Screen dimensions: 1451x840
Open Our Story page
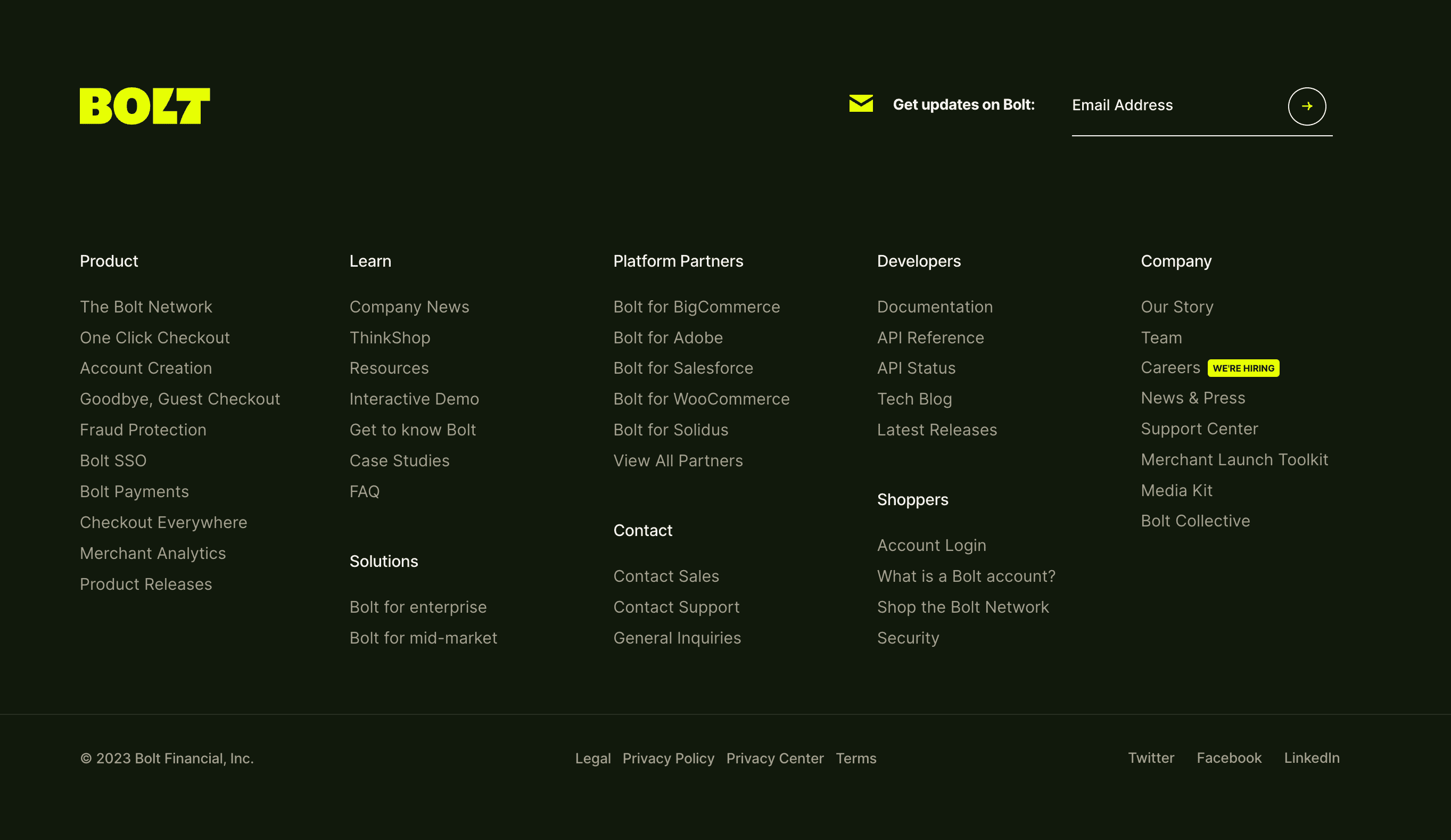coord(1177,308)
